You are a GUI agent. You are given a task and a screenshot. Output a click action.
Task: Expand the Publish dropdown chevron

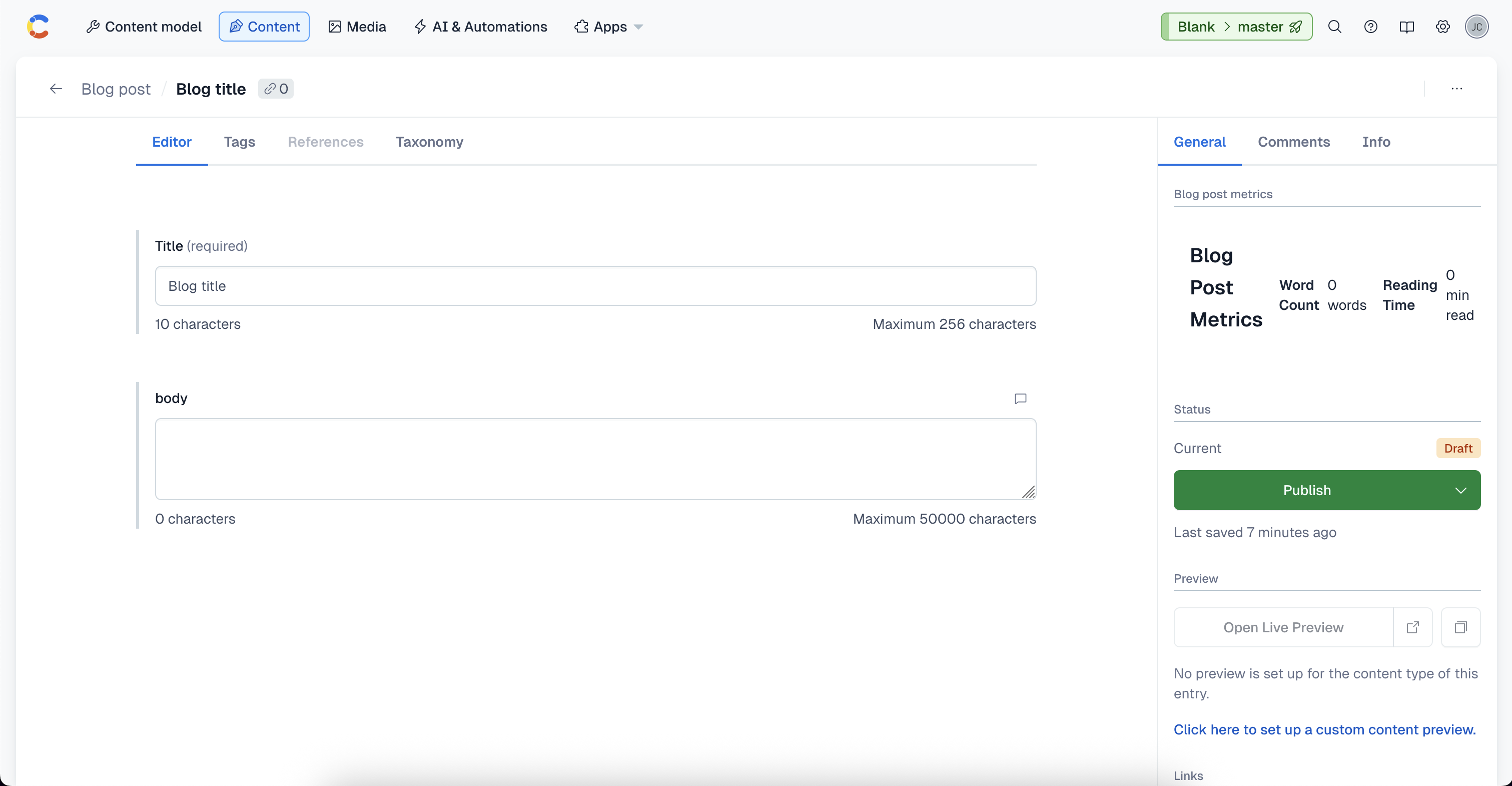tap(1461, 490)
